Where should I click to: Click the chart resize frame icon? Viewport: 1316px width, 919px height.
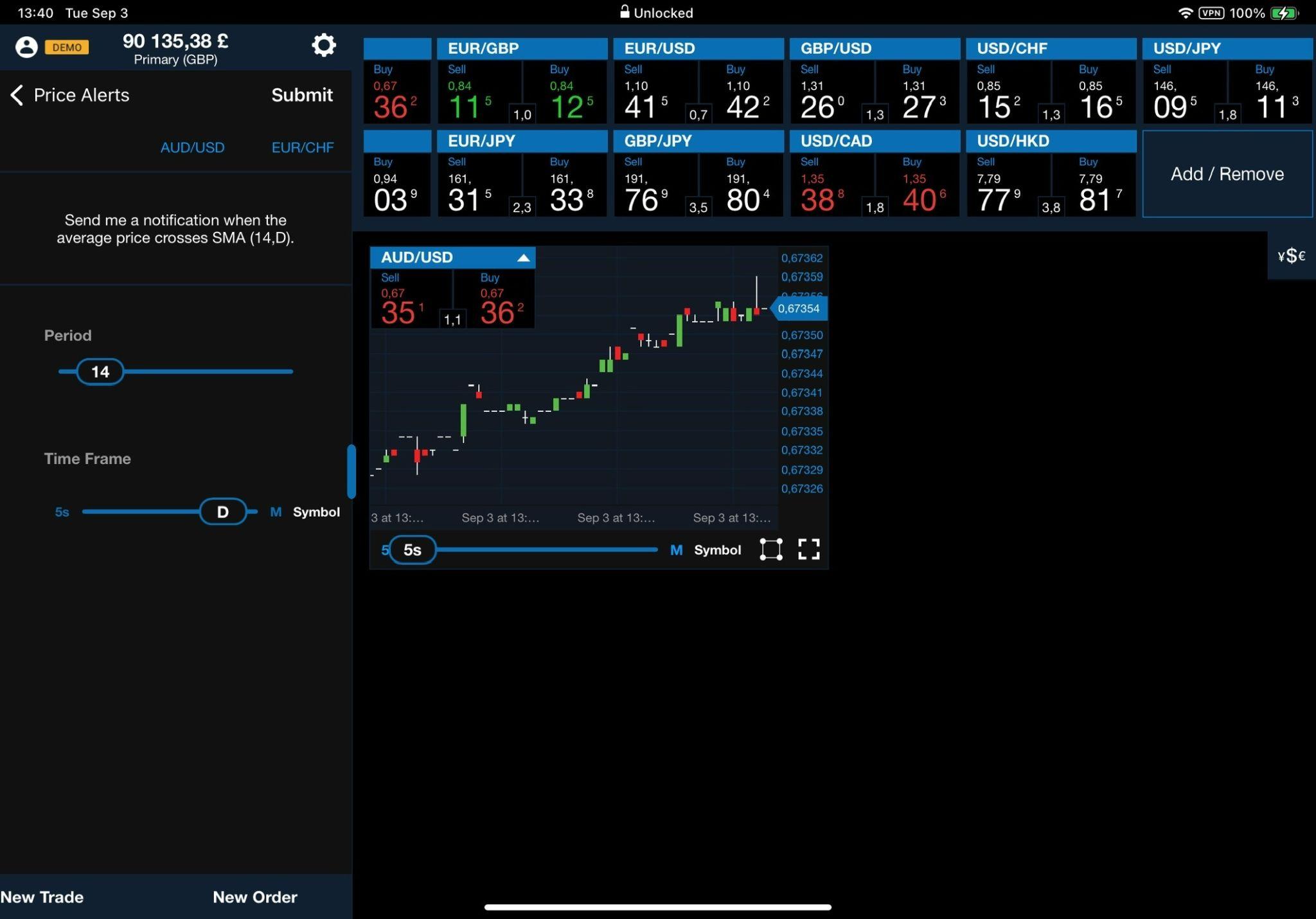pos(770,549)
